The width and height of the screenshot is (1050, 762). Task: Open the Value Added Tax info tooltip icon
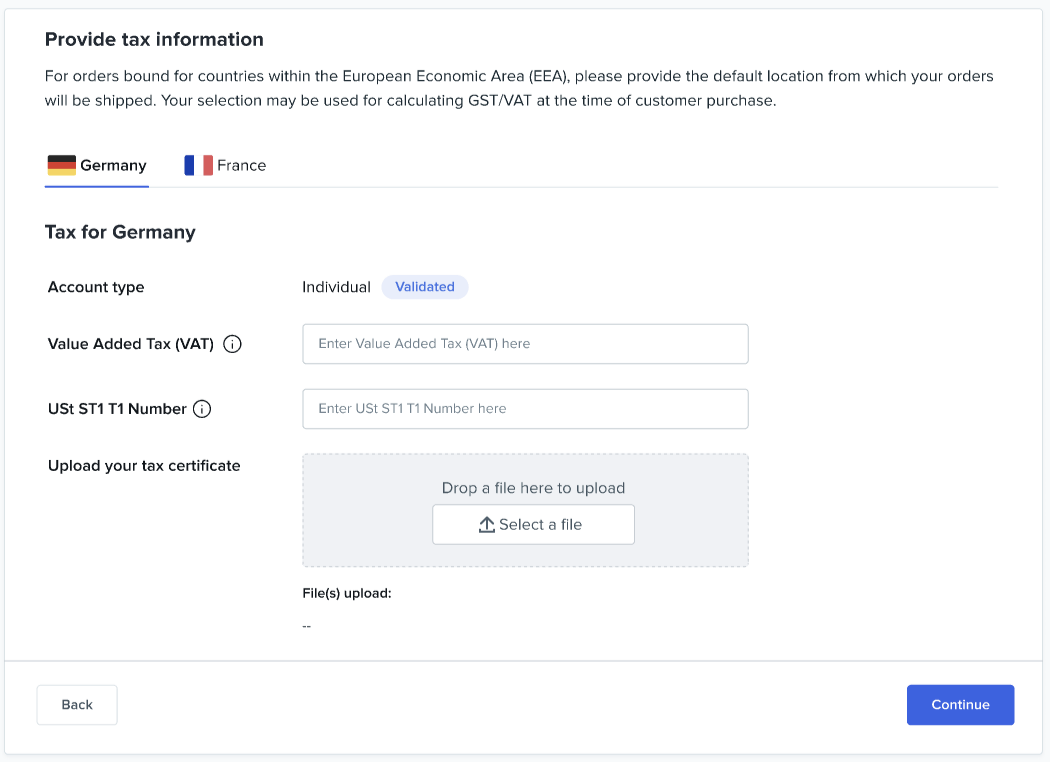coord(232,344)
